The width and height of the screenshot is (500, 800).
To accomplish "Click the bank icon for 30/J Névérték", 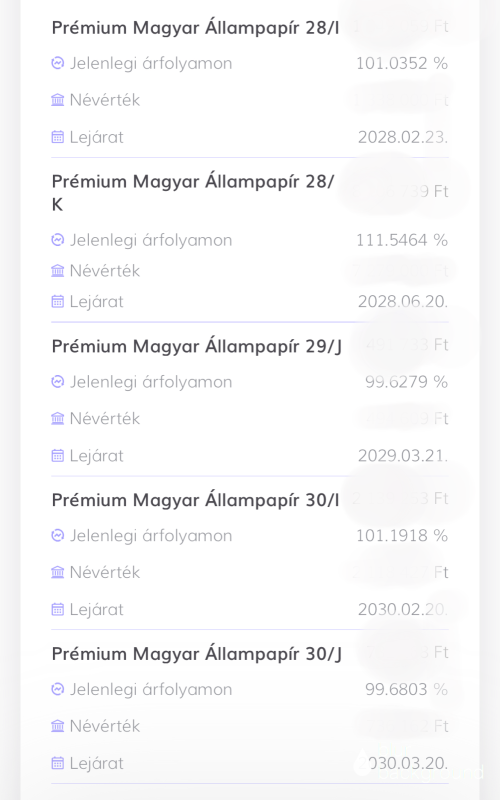I will coord(58,726).
